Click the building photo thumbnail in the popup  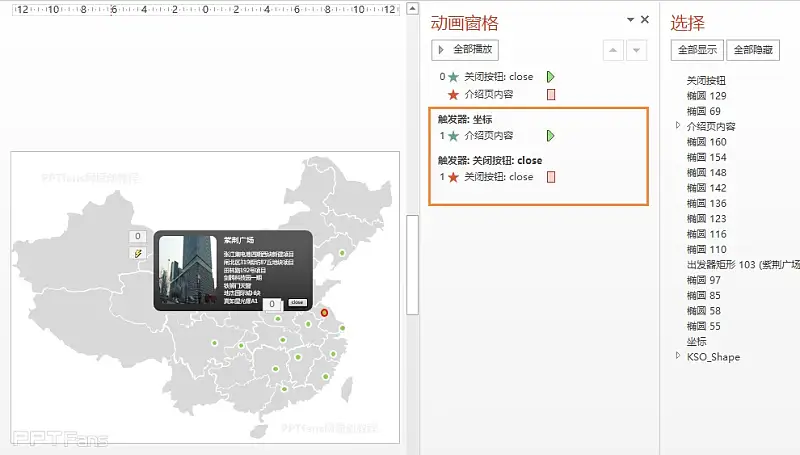187,270
